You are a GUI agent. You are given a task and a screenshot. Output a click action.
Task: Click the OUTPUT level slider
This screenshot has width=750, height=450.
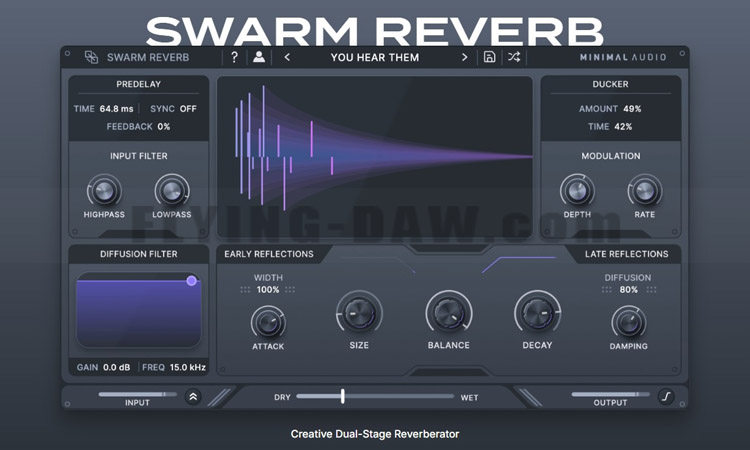[x=610, y=395]
